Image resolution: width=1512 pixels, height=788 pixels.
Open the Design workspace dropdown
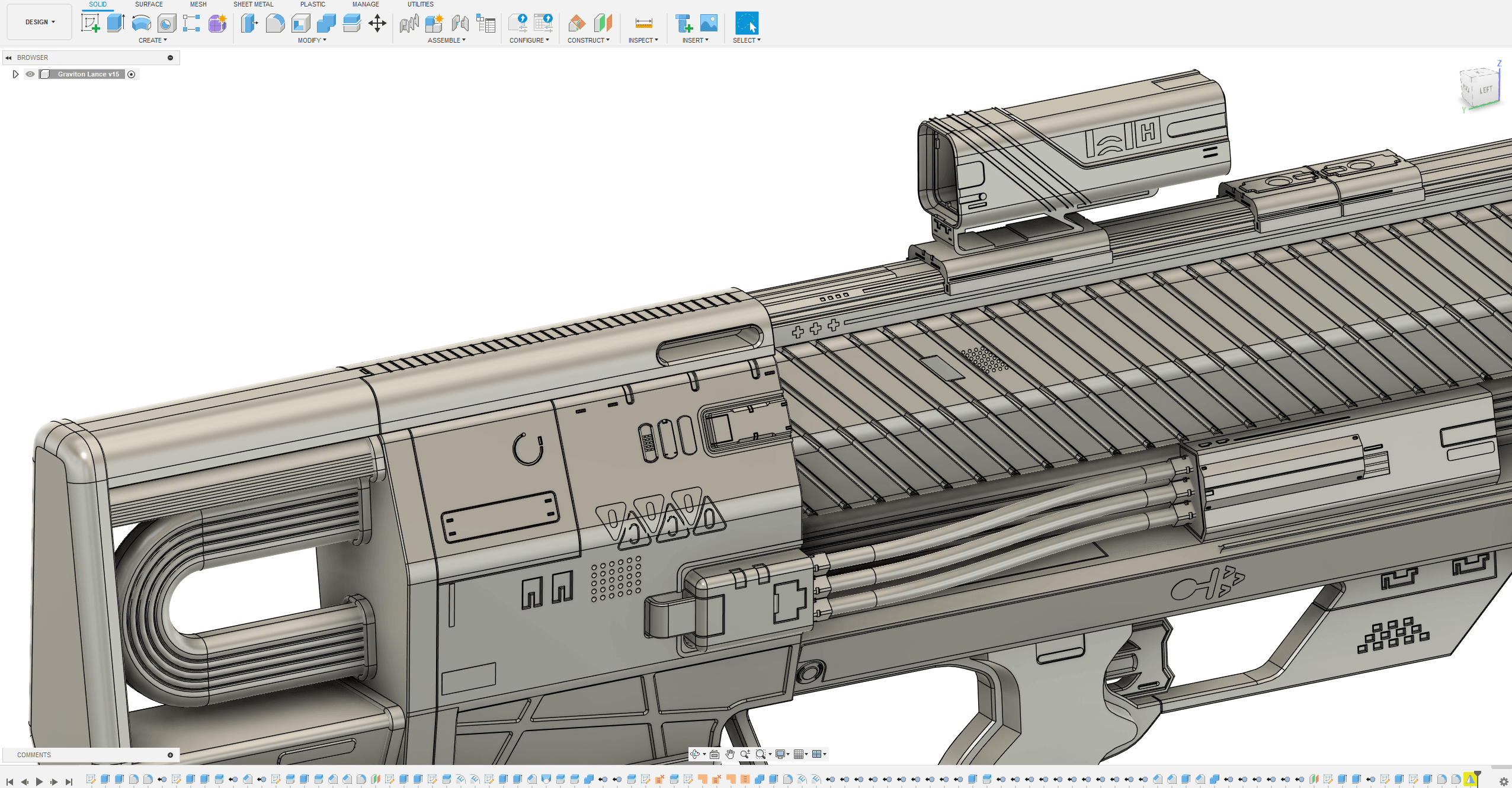coord(40,22)
